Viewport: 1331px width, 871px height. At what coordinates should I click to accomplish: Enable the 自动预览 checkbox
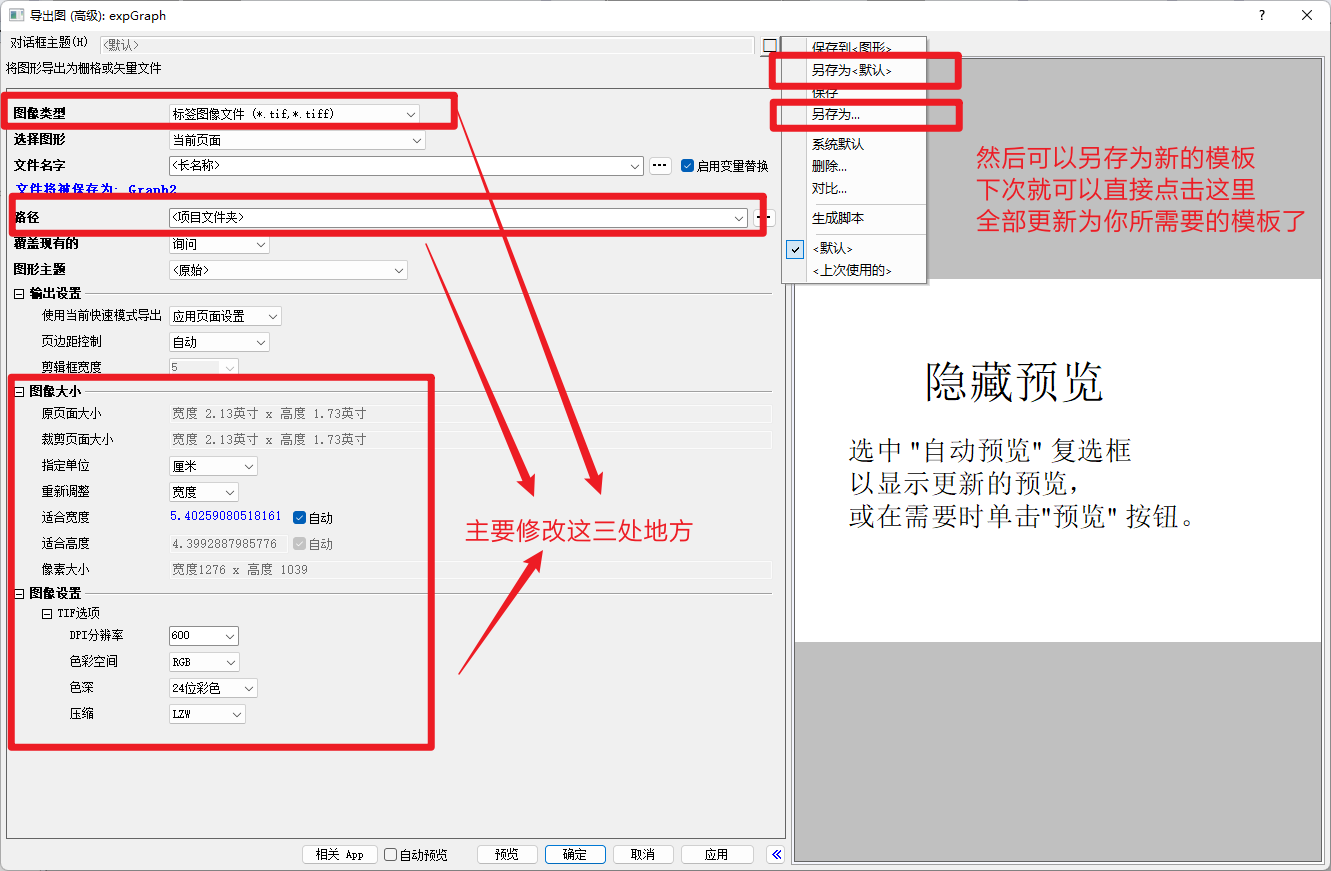pyautogui.click(x=390, y=854)
